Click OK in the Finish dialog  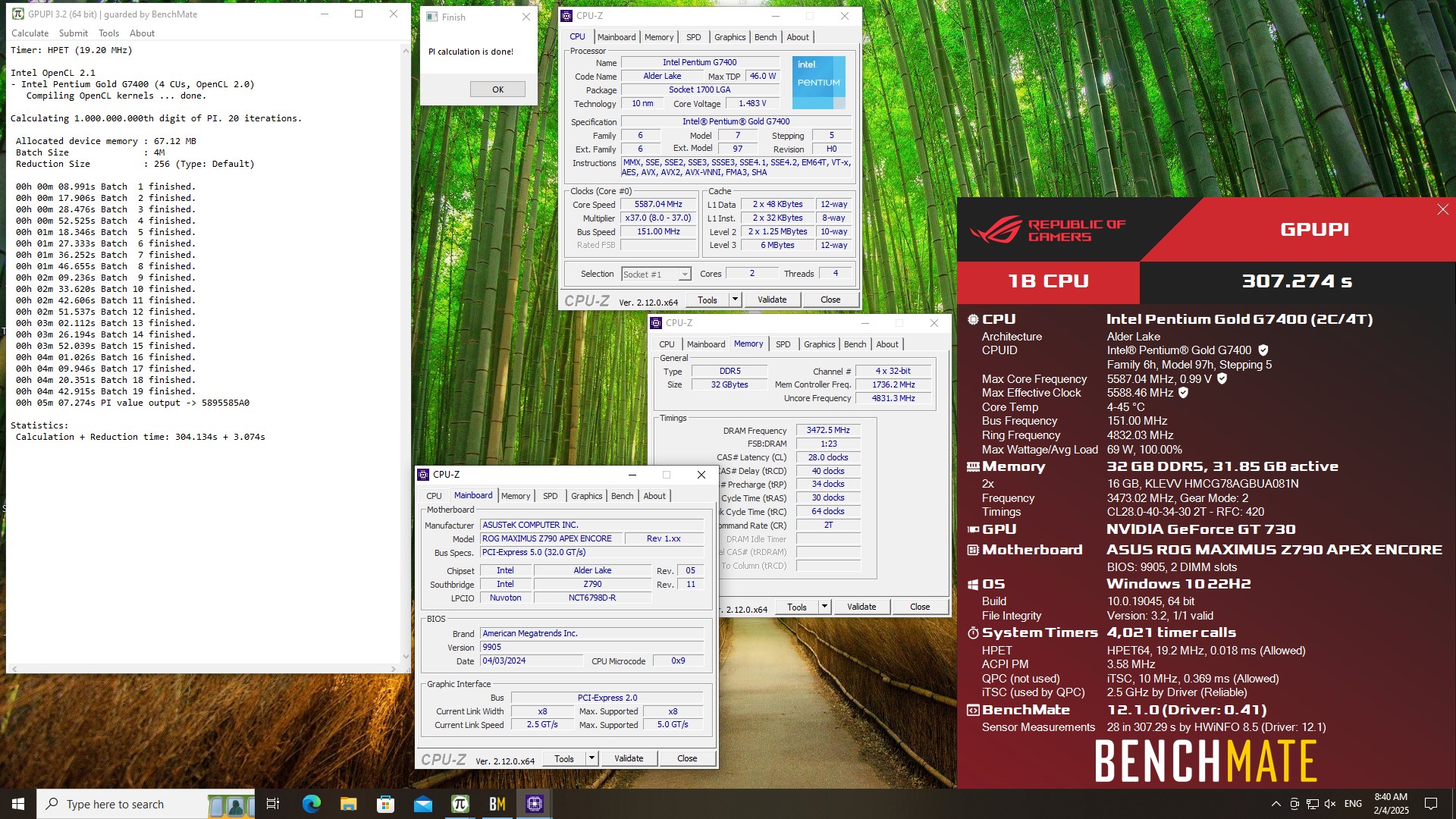click(x=497, y=89)
